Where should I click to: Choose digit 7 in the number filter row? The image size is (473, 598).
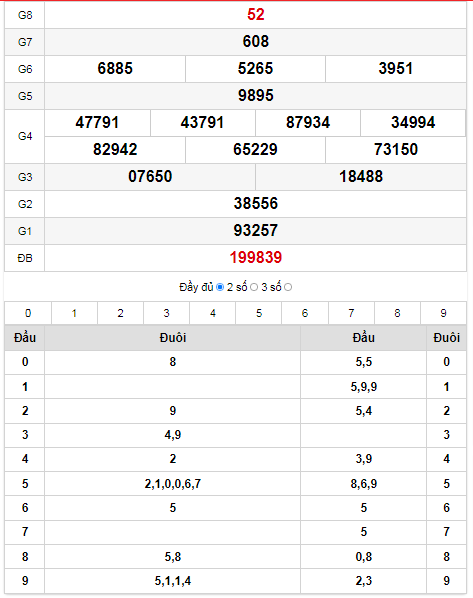click(x=351, y=313)
